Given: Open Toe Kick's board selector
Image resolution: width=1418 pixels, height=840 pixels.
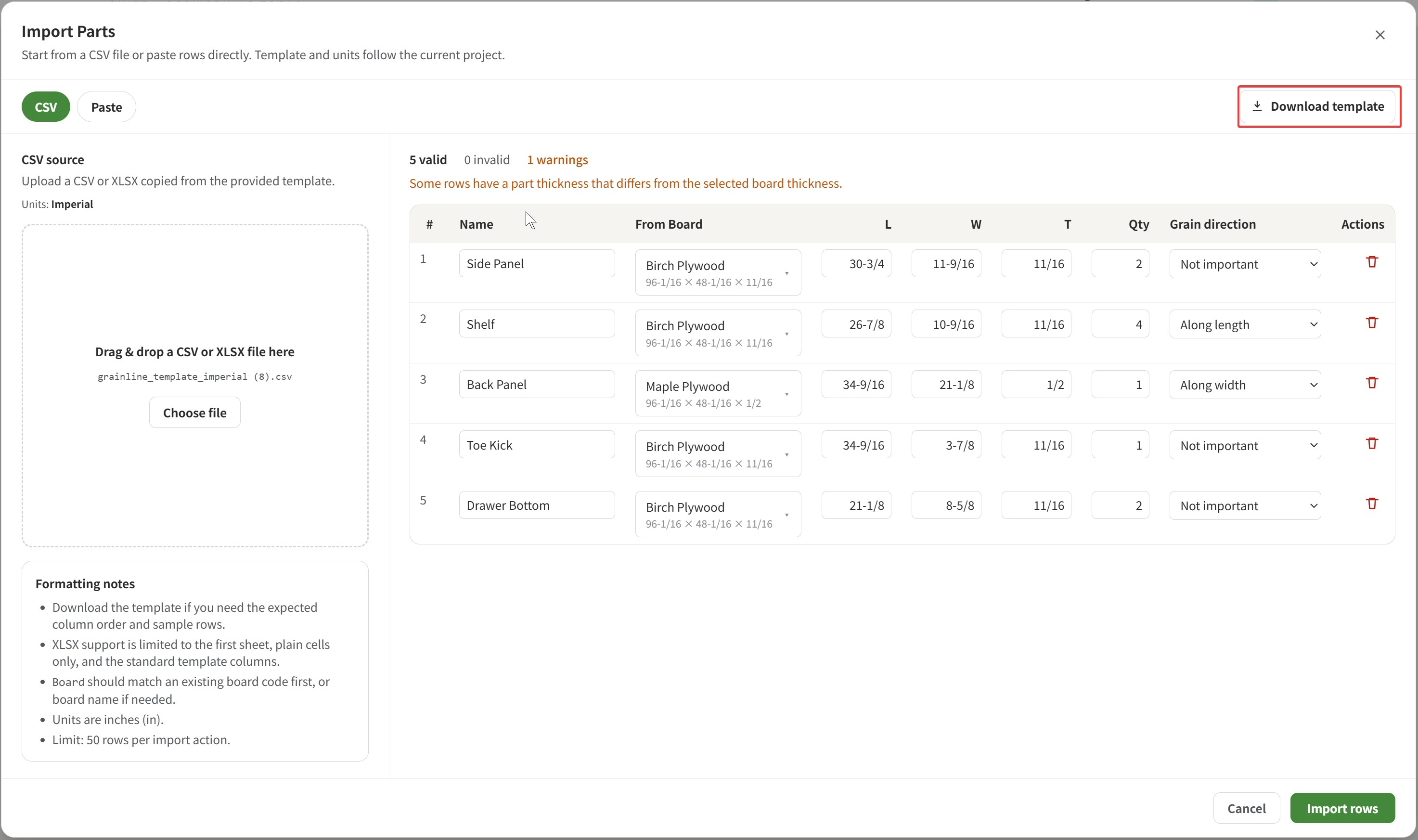Looking at the screenshot, I should 718,454.
